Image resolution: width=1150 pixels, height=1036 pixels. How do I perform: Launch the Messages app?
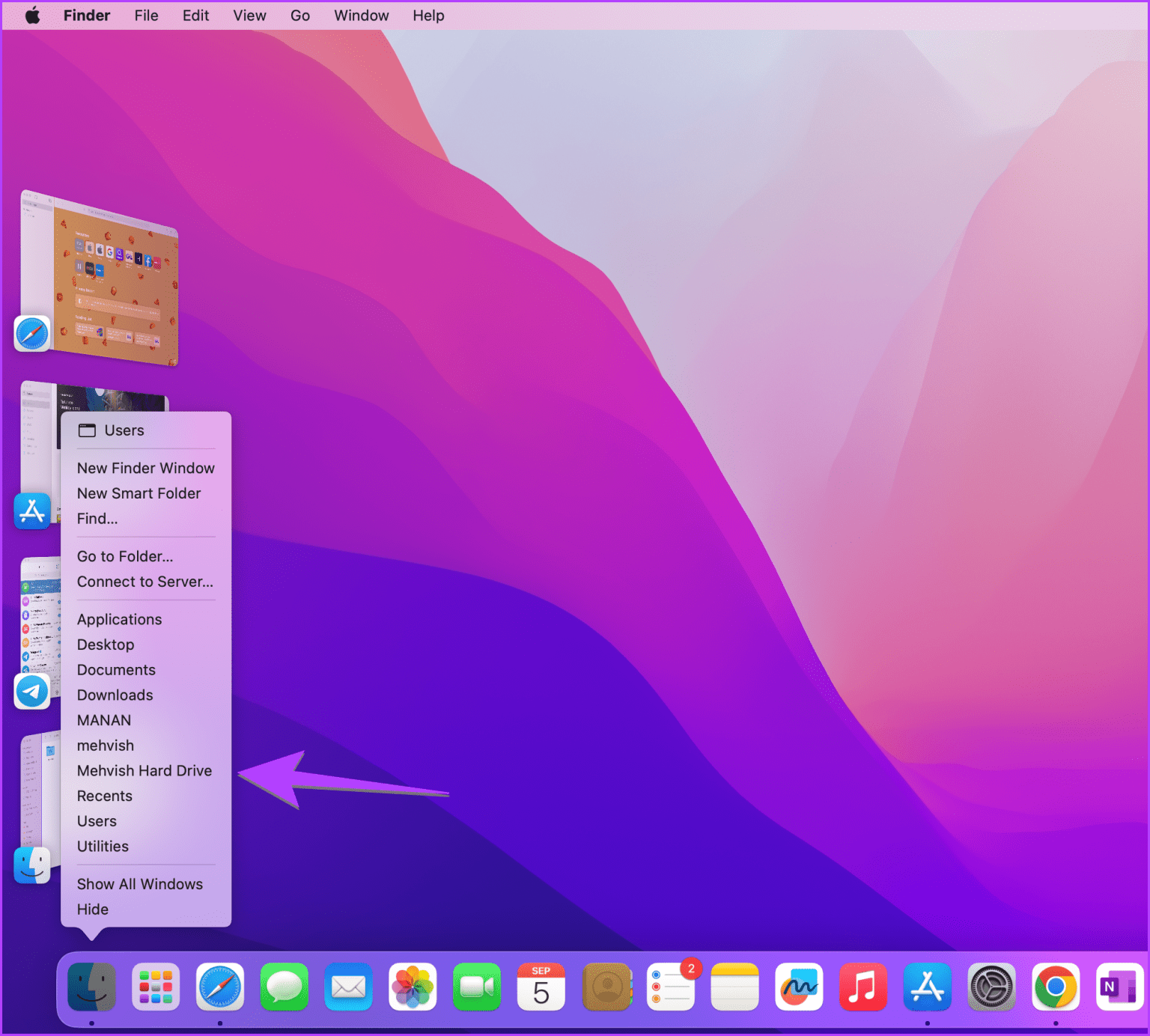(284, 987)
